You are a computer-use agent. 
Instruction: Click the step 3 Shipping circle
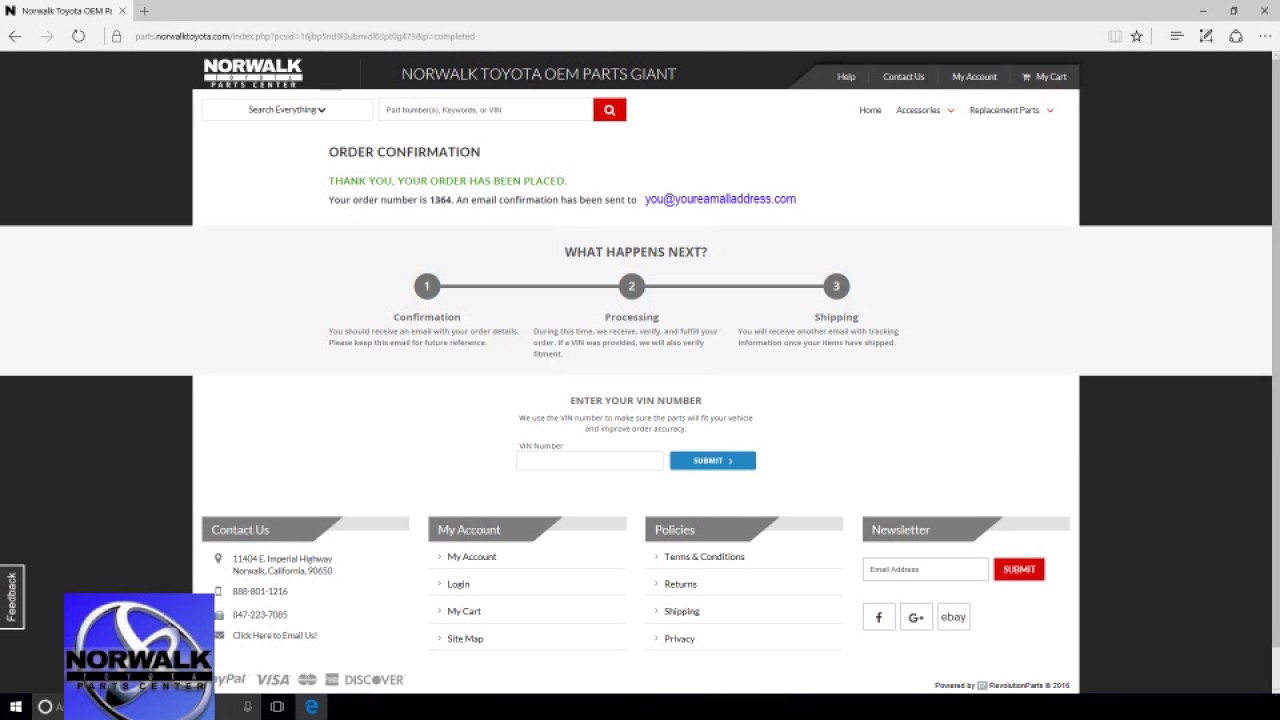(836, 286)
